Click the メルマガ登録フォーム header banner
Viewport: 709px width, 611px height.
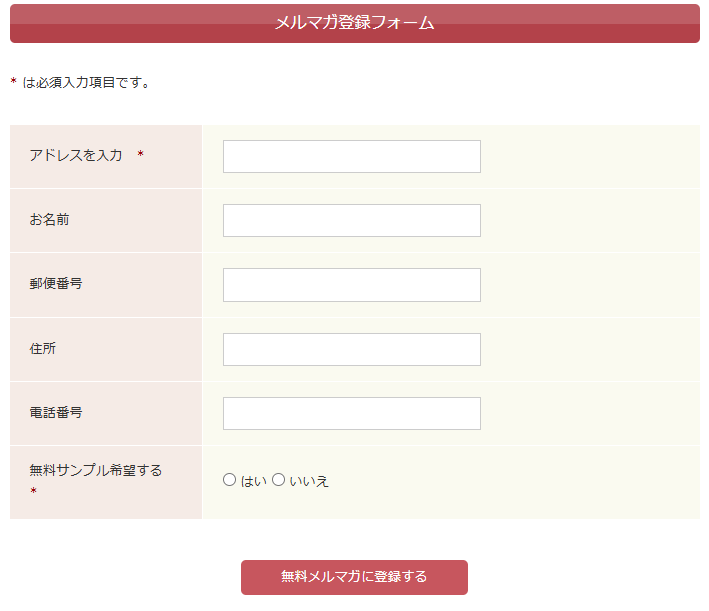pos(355,24)
